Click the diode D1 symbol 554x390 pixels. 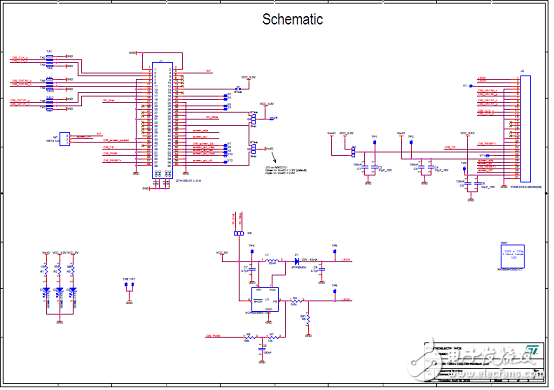coord(297,262)
